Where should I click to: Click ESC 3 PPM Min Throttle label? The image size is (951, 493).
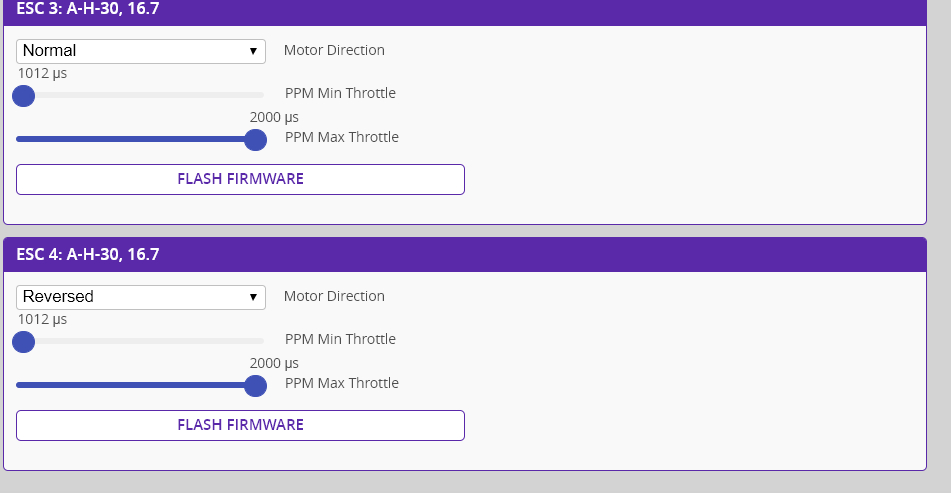click(340, 93)
